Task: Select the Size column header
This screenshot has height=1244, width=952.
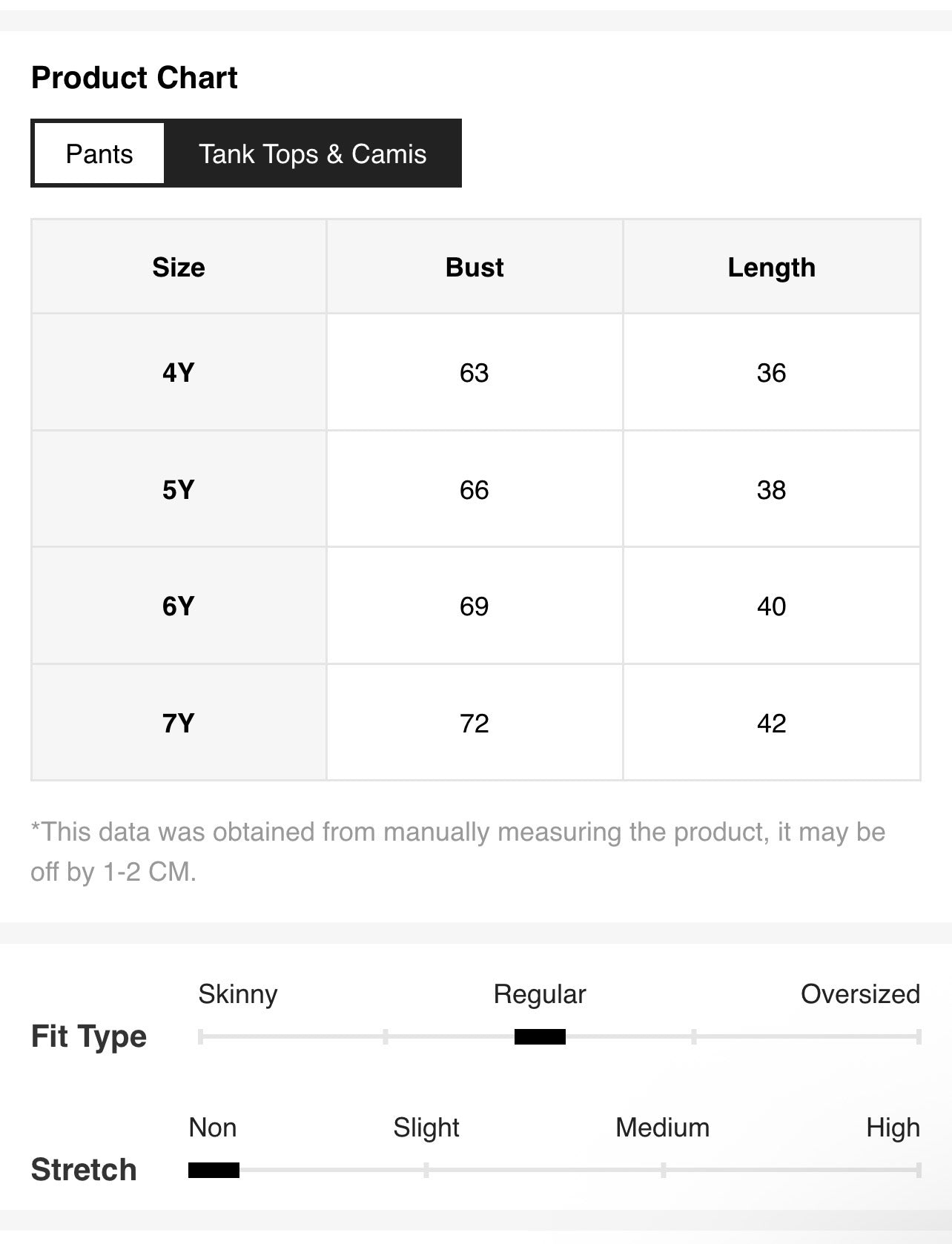Action: [179, 267]
